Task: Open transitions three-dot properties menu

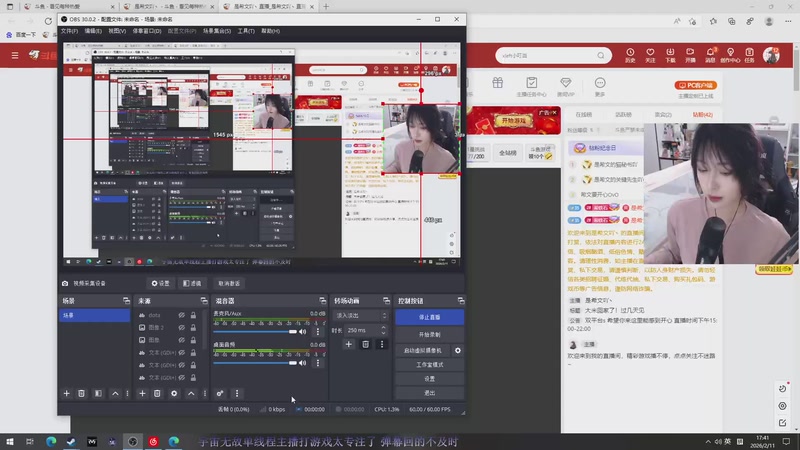Action: pyautogui.click(x=382, y=344)
